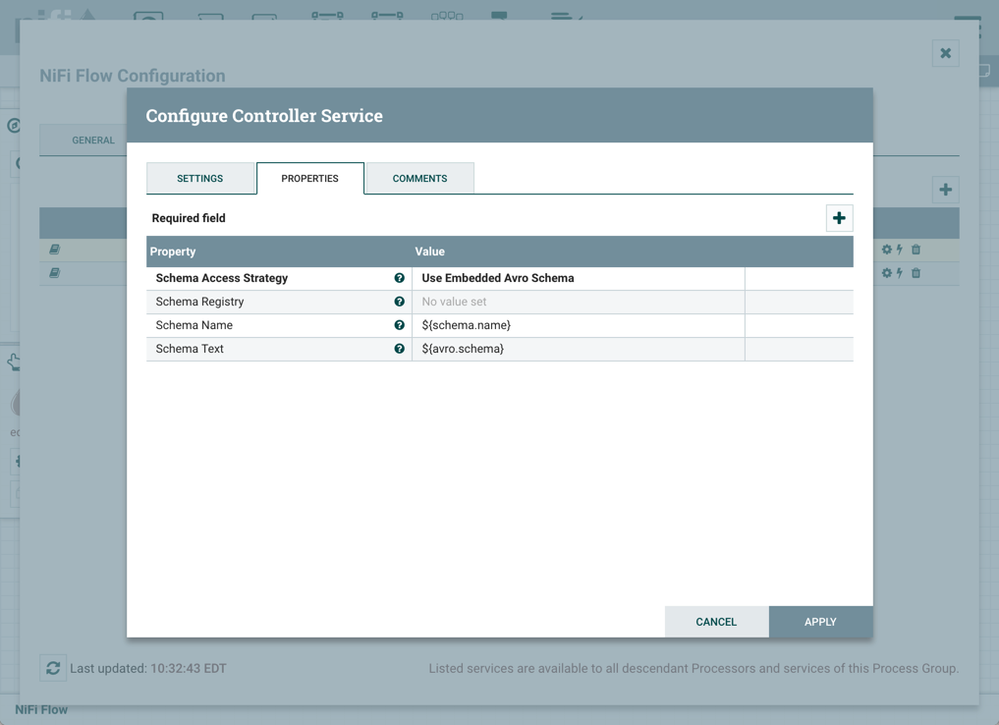Image resolution: width=999 pixels, height=725 pixels.
Task: Configure the second controller service with its gear icon
Action: click(x=886, y=272)
